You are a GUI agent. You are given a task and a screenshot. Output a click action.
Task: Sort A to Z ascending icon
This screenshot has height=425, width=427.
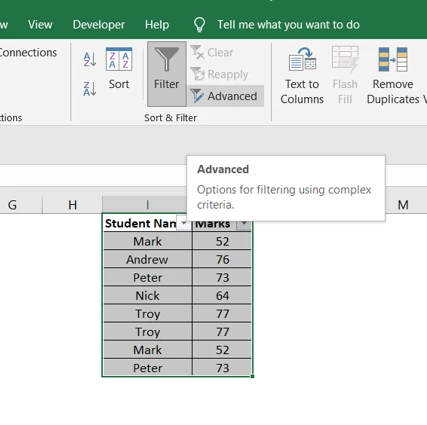click(x=90, y=60)
